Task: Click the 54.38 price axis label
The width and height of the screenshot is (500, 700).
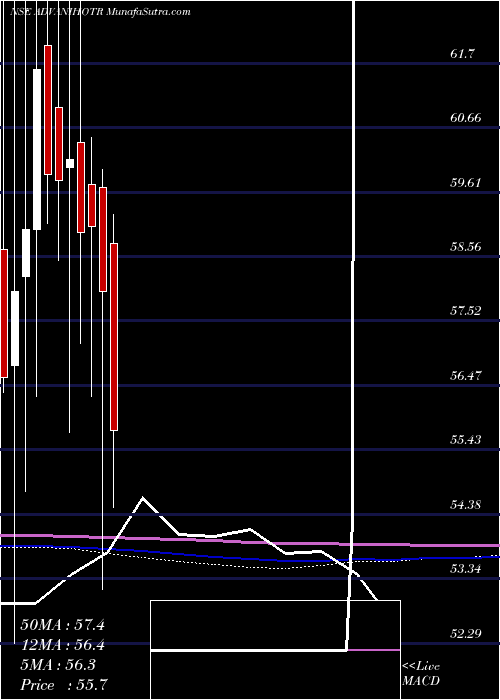Action: point(466,504)
